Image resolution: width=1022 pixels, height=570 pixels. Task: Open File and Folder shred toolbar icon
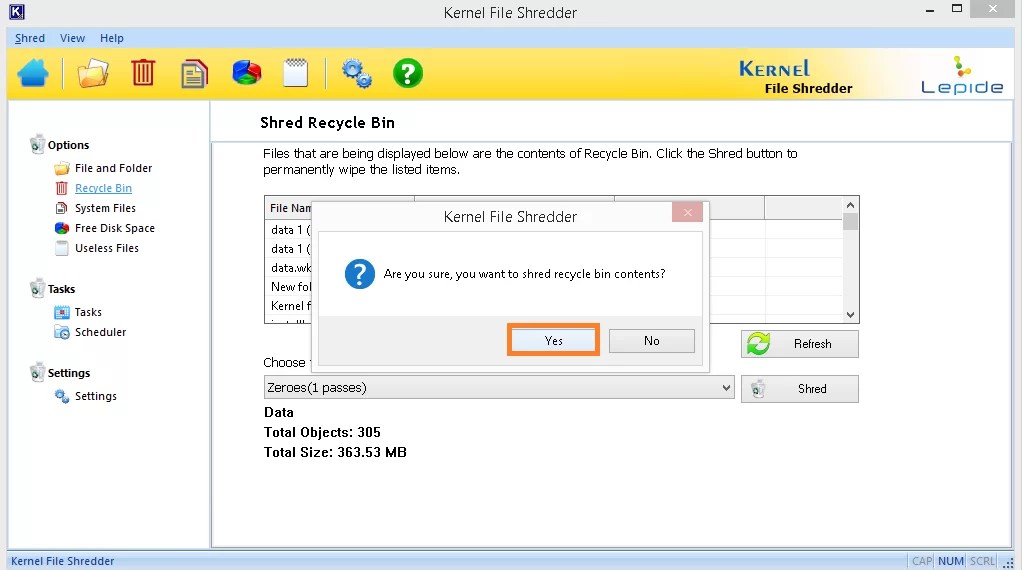click(93, 73)
